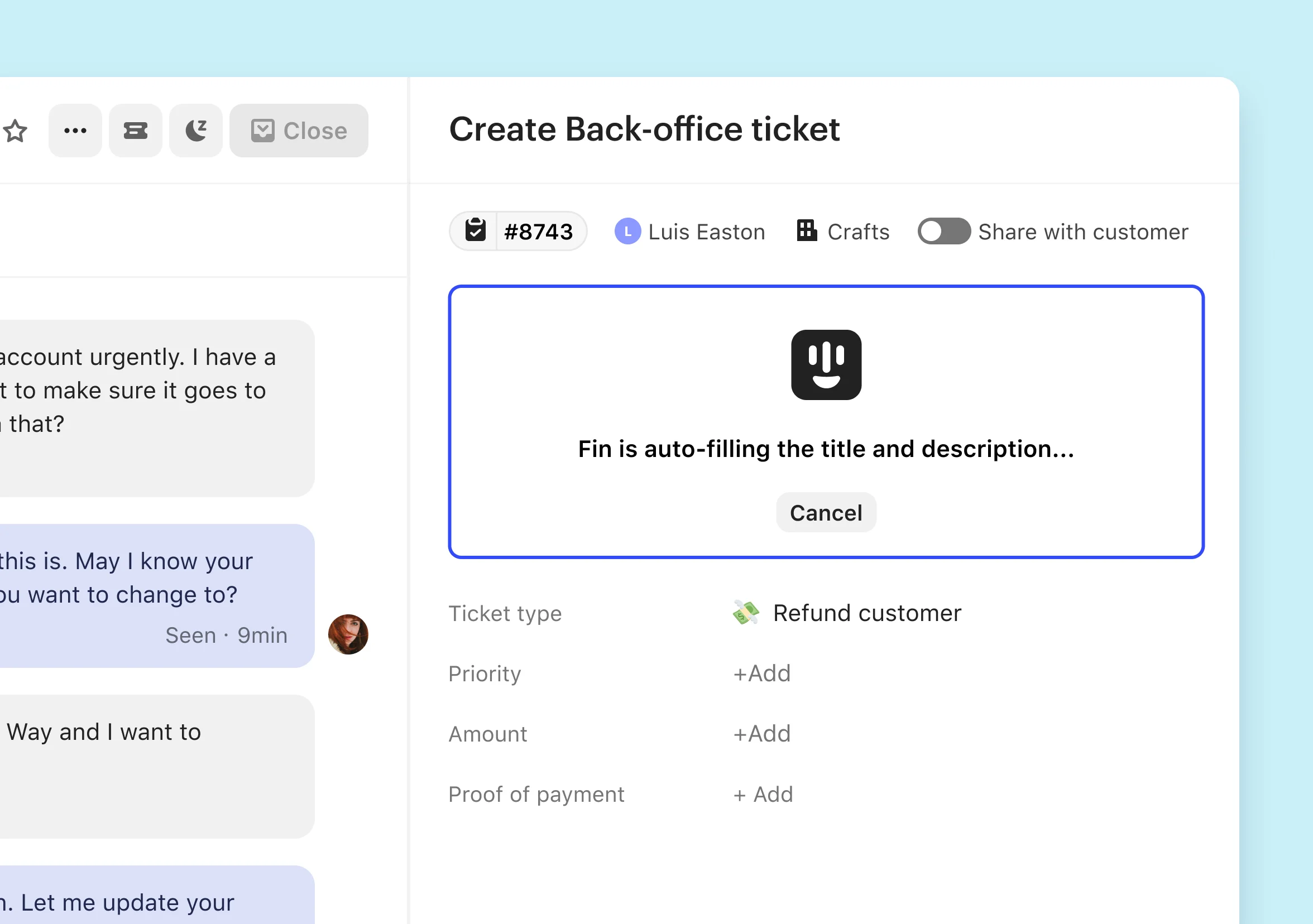Click the Create Back-office ticket heading

tap(644, 128)
